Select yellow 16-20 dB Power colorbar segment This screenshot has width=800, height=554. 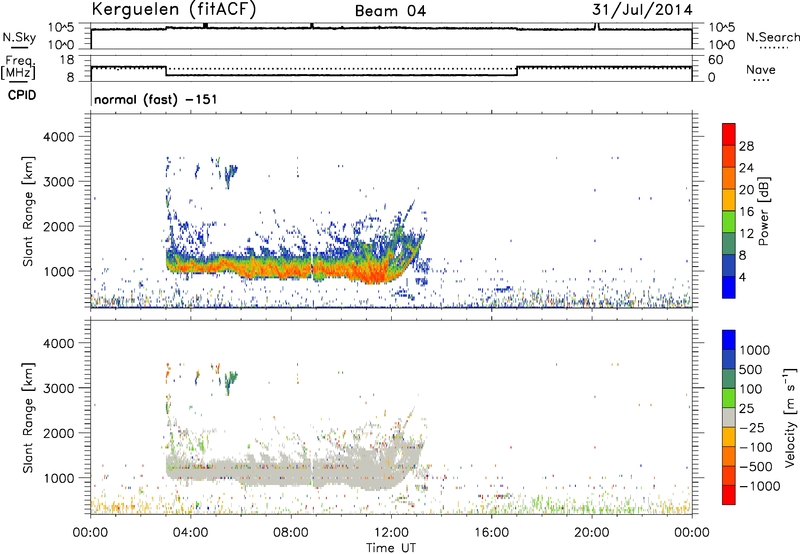pyautogui.click(x=729, y=200)
